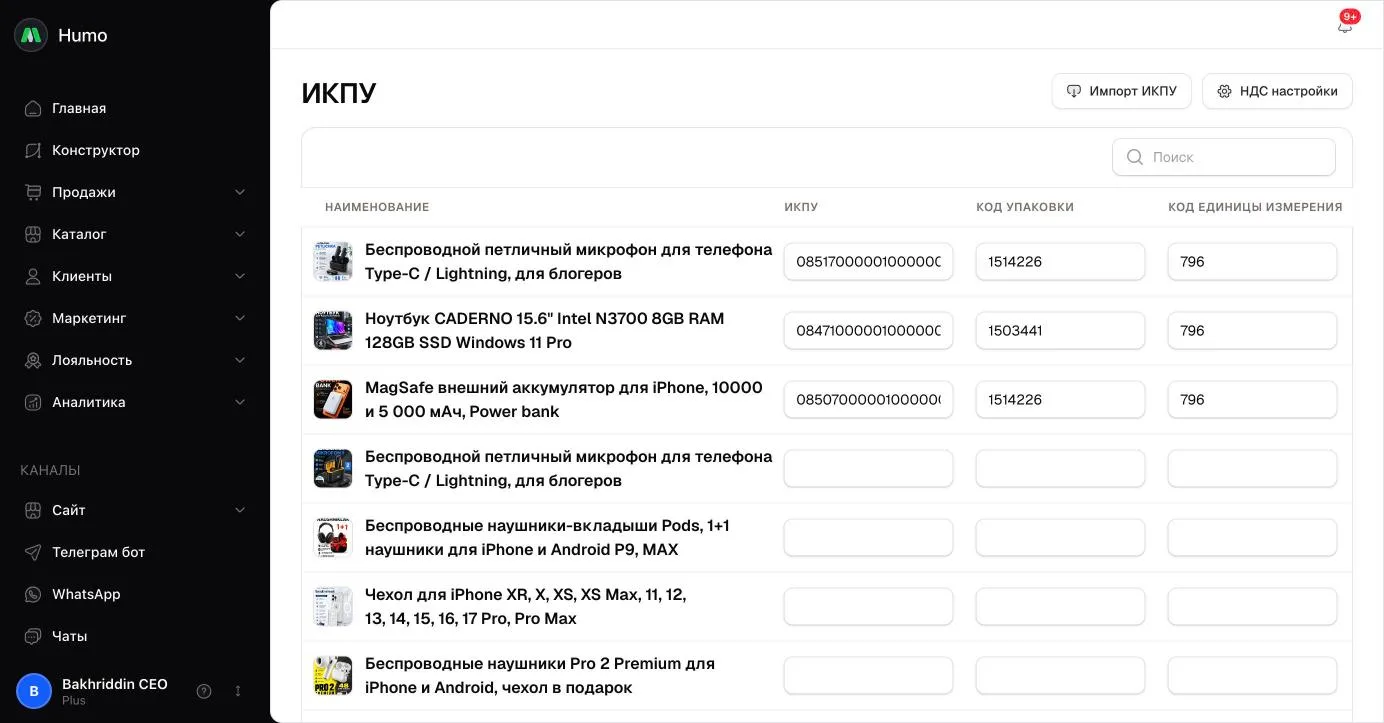The width and height of the screenshot is (1384, 723).
Task: Expand the Продажи menu chevron
Action: coord(240,192)
